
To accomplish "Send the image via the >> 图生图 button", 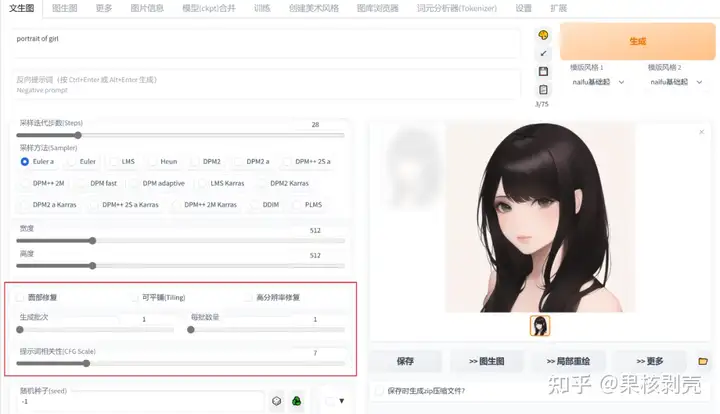I will [487, 361].
